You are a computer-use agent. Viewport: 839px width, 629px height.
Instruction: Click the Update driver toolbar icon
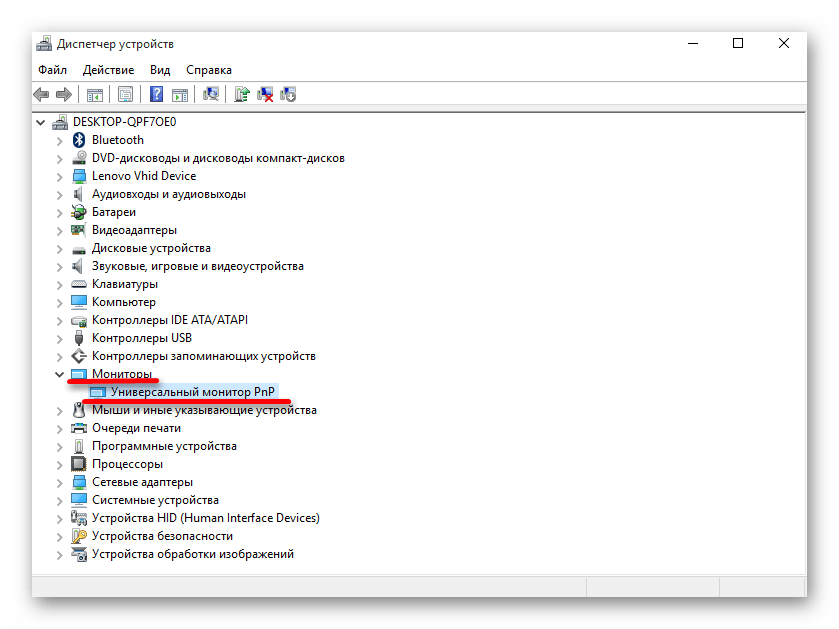[241, 95]
